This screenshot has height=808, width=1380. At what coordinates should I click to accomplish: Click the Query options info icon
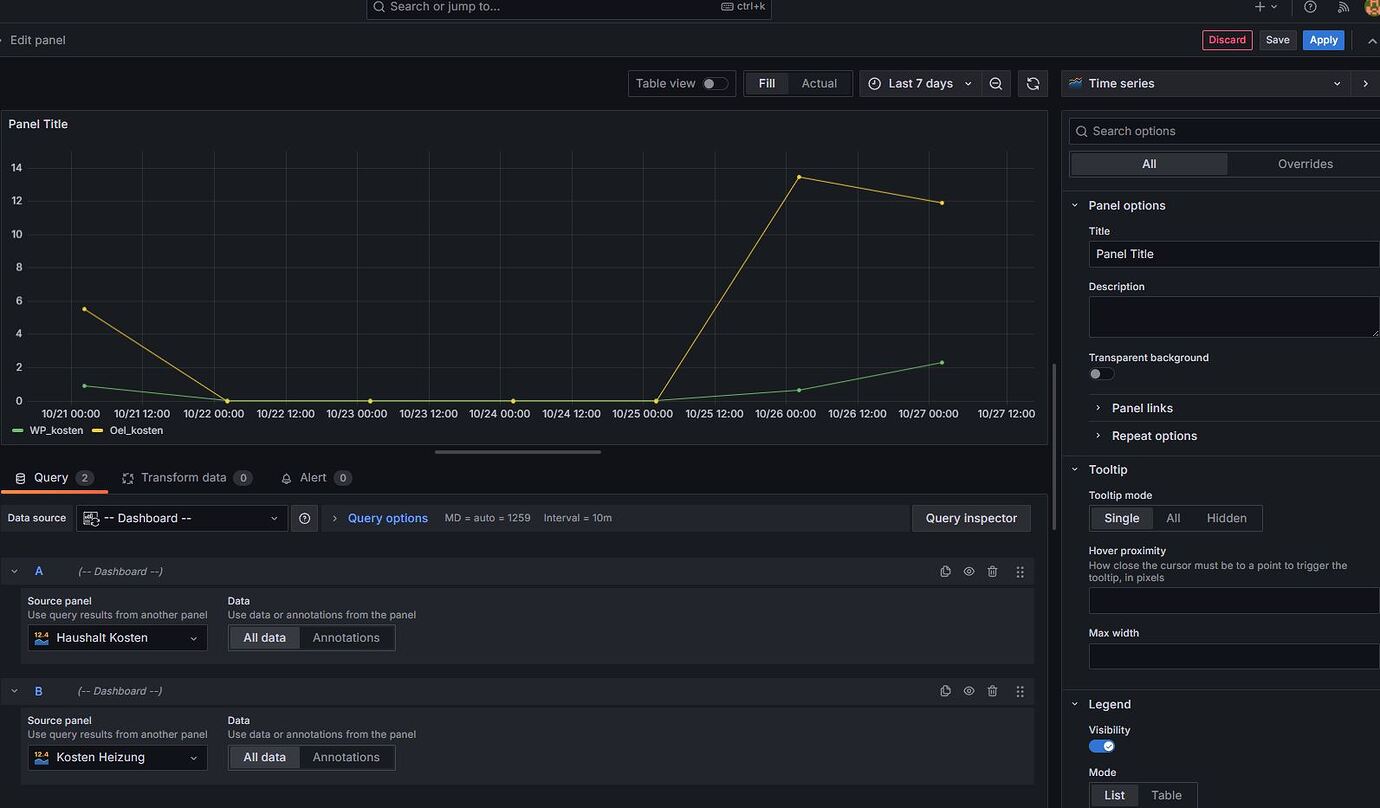click(x=304, y=518)
